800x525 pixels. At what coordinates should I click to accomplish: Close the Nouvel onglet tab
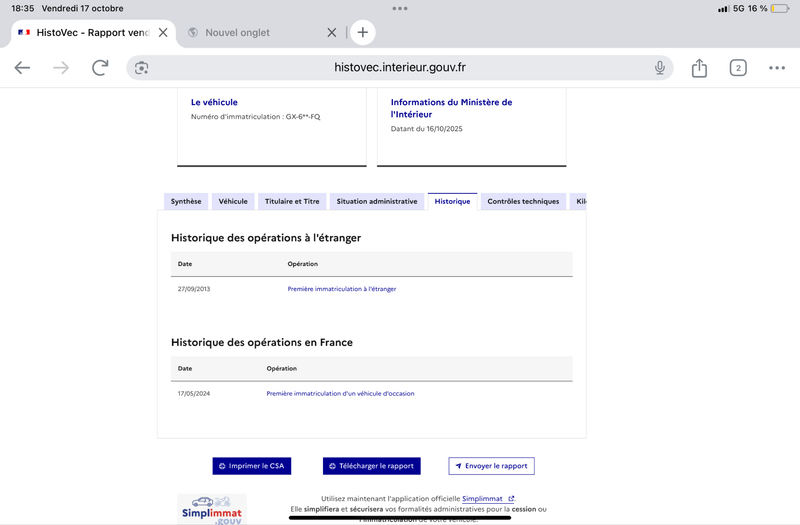pos(332,32)
